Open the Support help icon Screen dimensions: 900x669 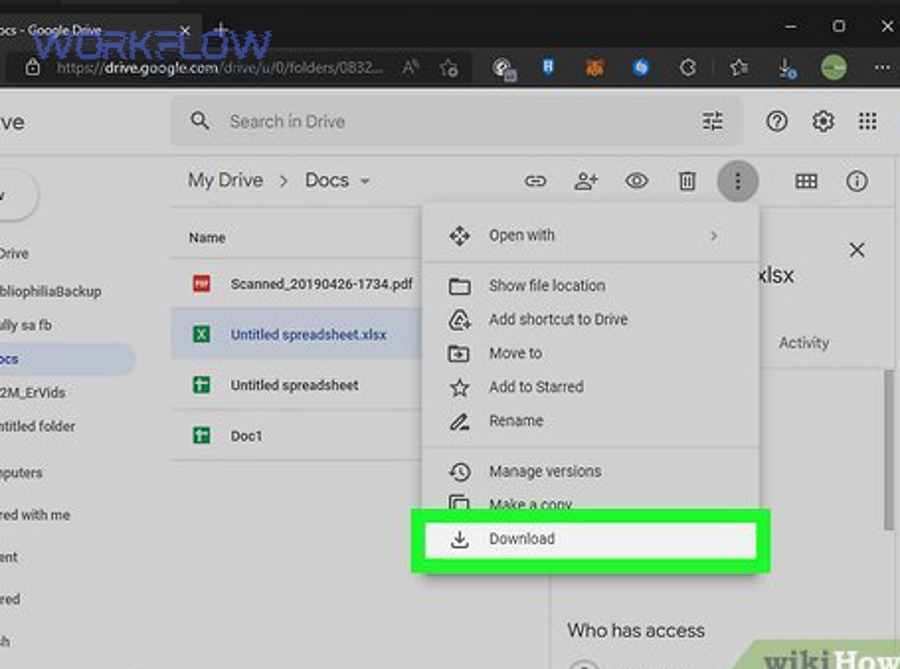click(x=777, y=121)
